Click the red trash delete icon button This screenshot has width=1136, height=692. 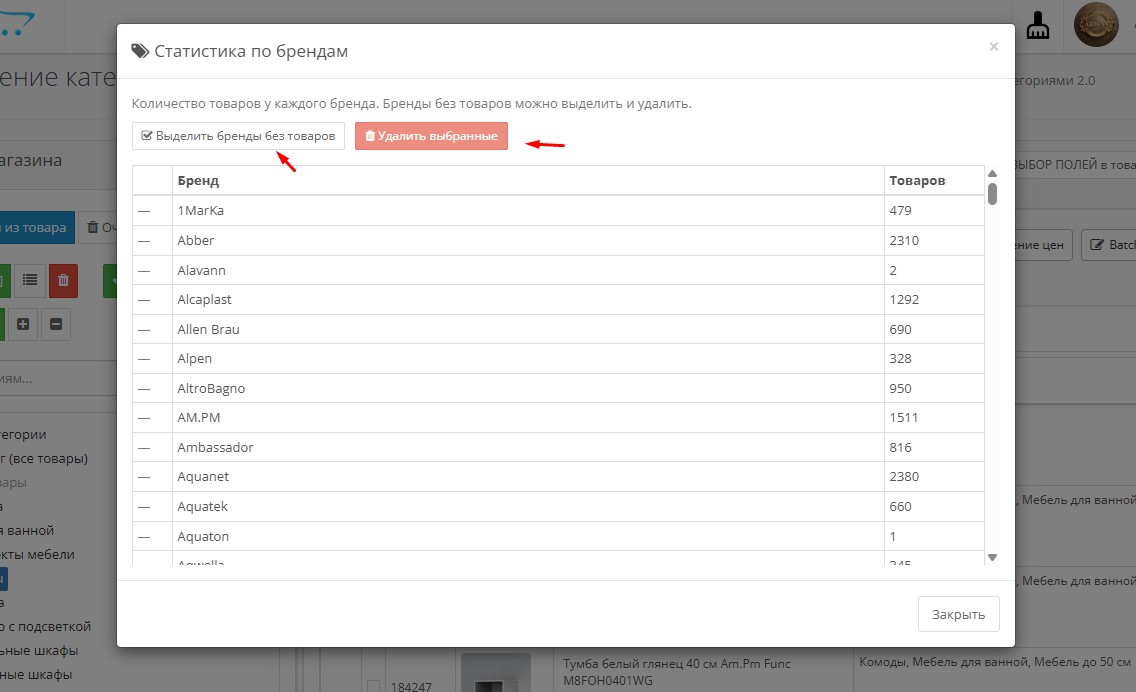click(63, 281)
